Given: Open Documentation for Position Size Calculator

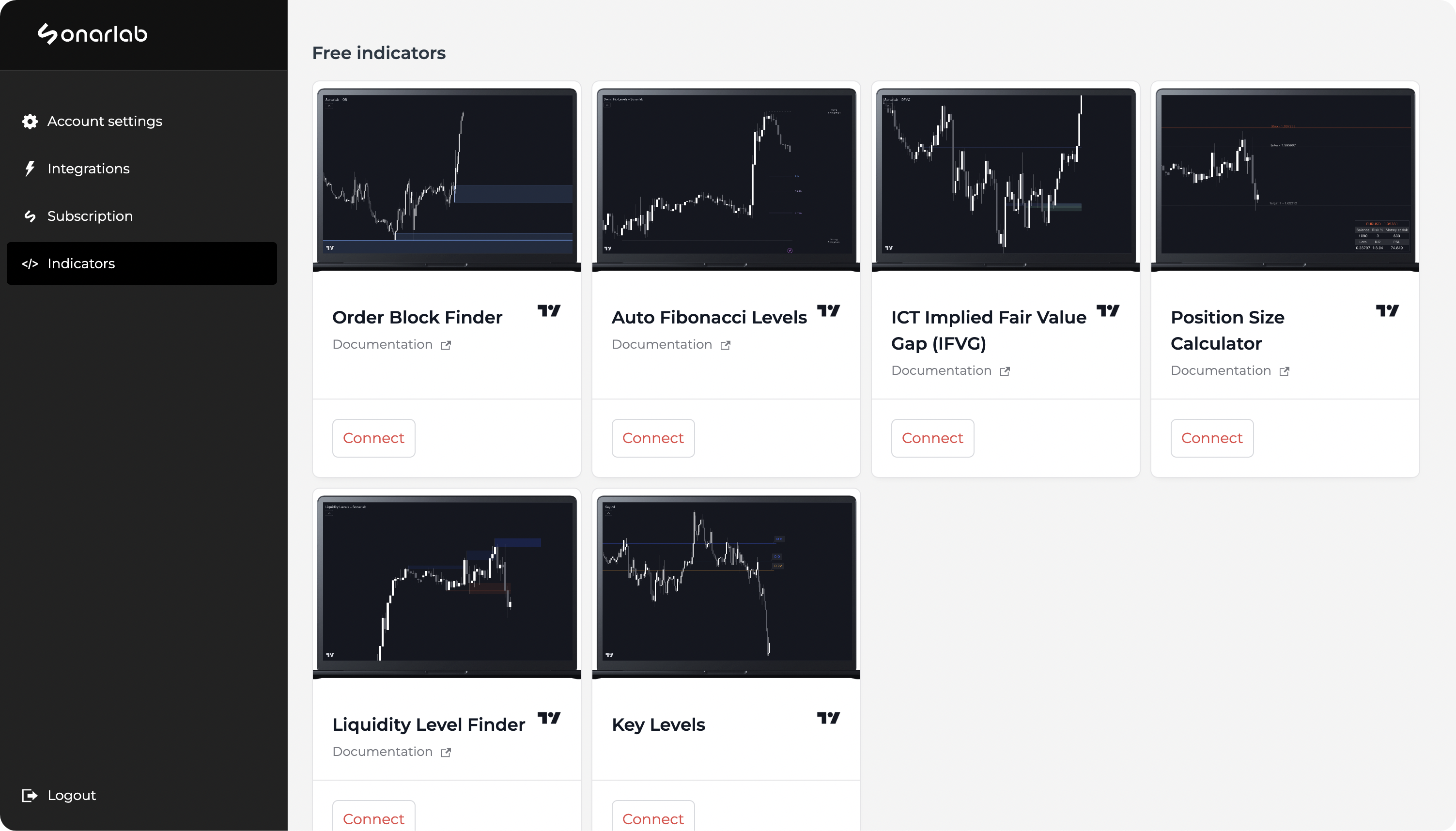Looking at the screenshot, I should coord(1221,371).
